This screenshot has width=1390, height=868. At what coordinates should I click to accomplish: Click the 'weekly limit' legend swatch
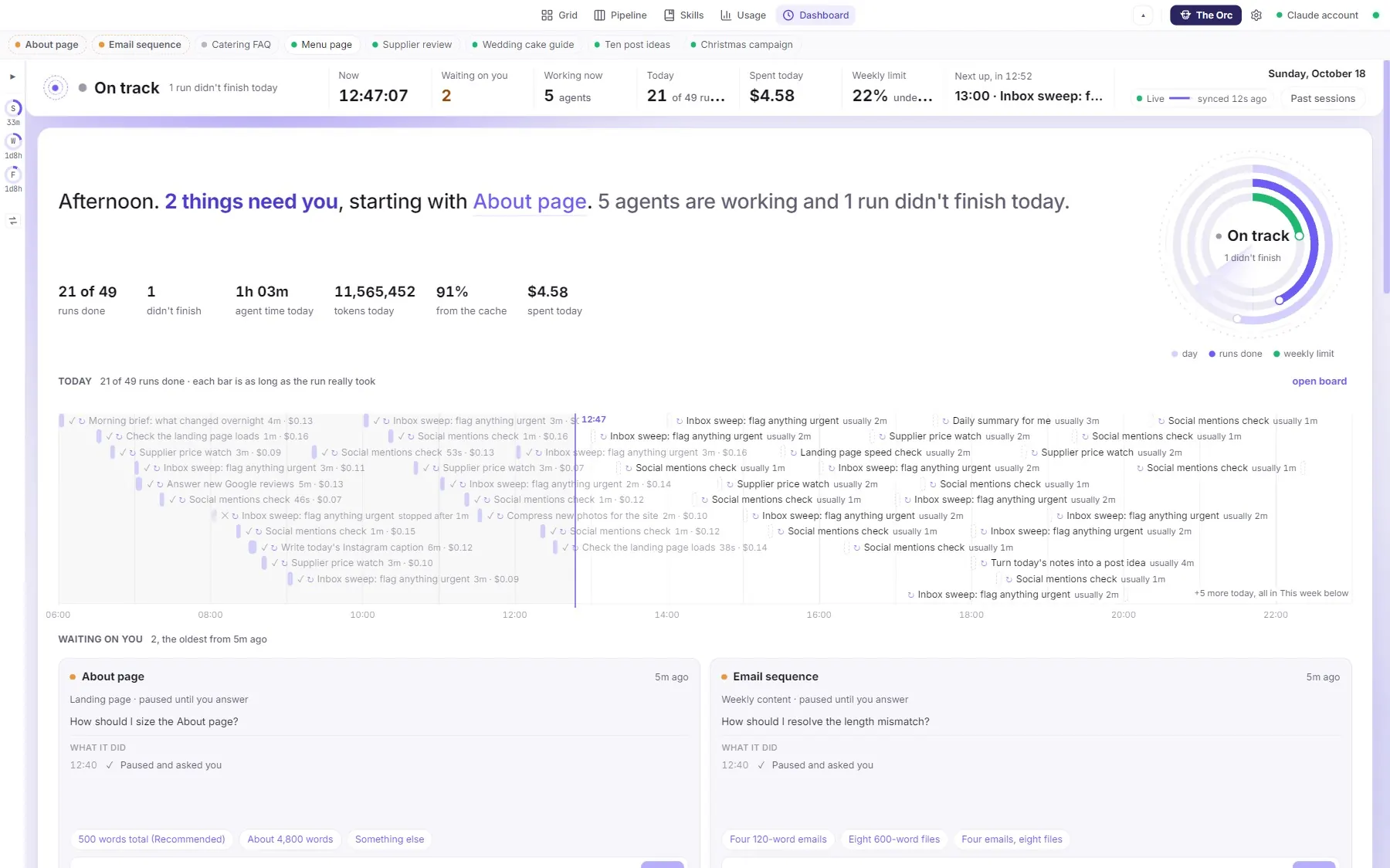pos(1276,354)
